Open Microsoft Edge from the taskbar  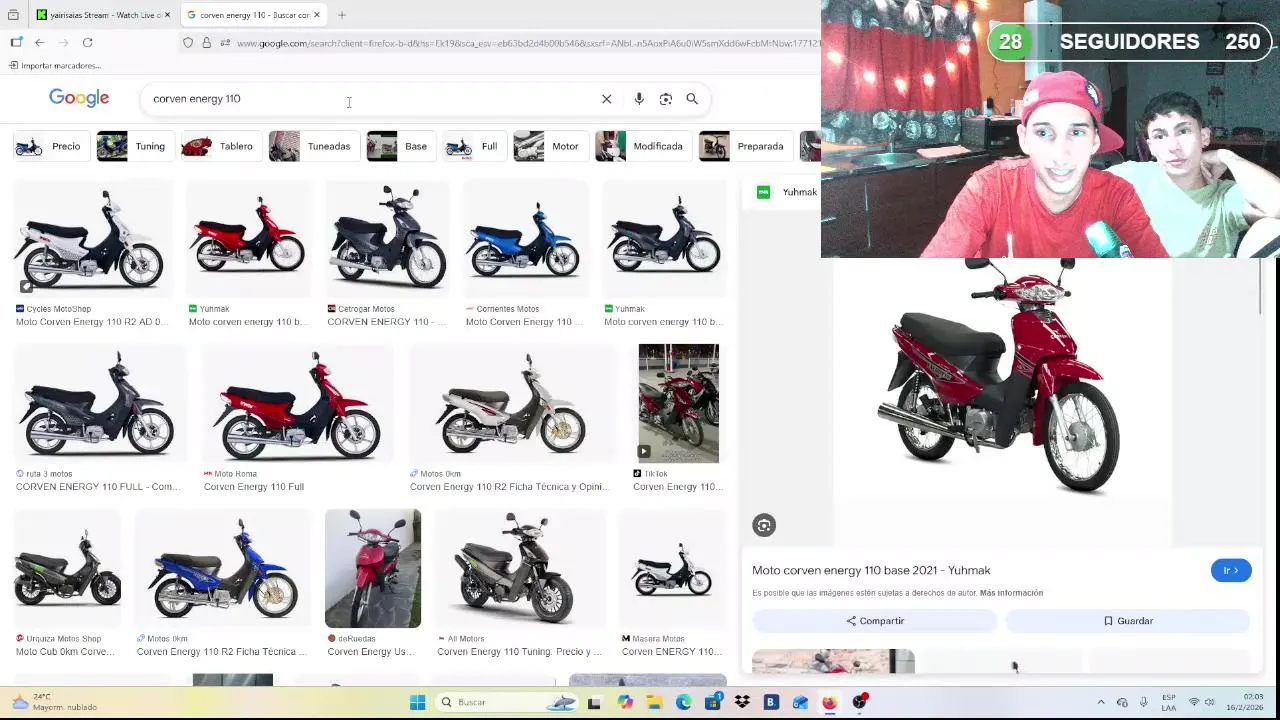(x=684, y=702)
